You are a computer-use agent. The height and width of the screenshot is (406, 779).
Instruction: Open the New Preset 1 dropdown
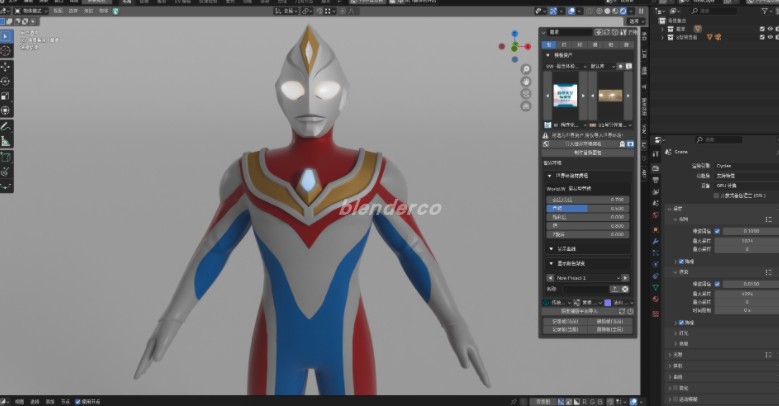[588, 278]
